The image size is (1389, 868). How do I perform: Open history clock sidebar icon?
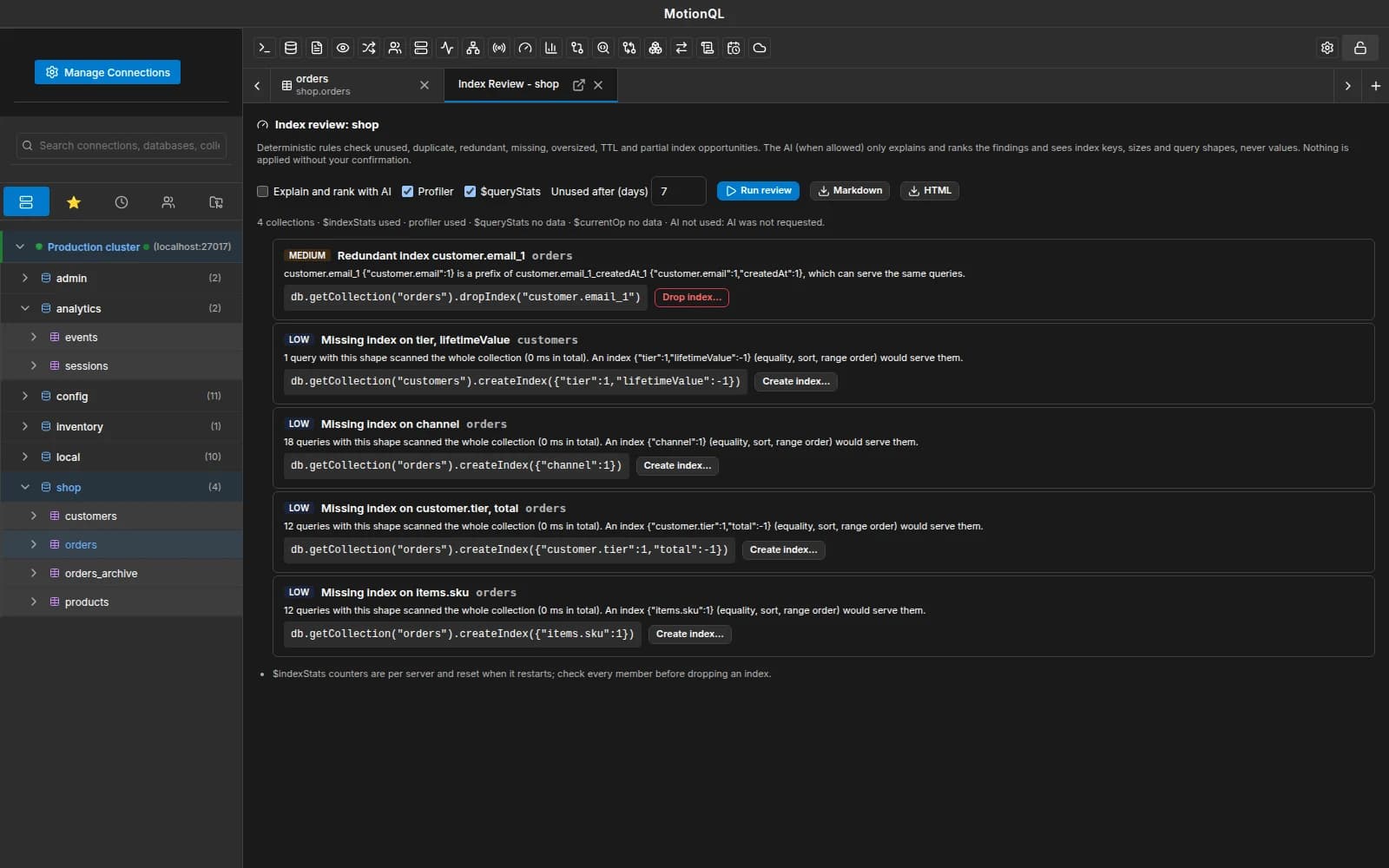122,202
